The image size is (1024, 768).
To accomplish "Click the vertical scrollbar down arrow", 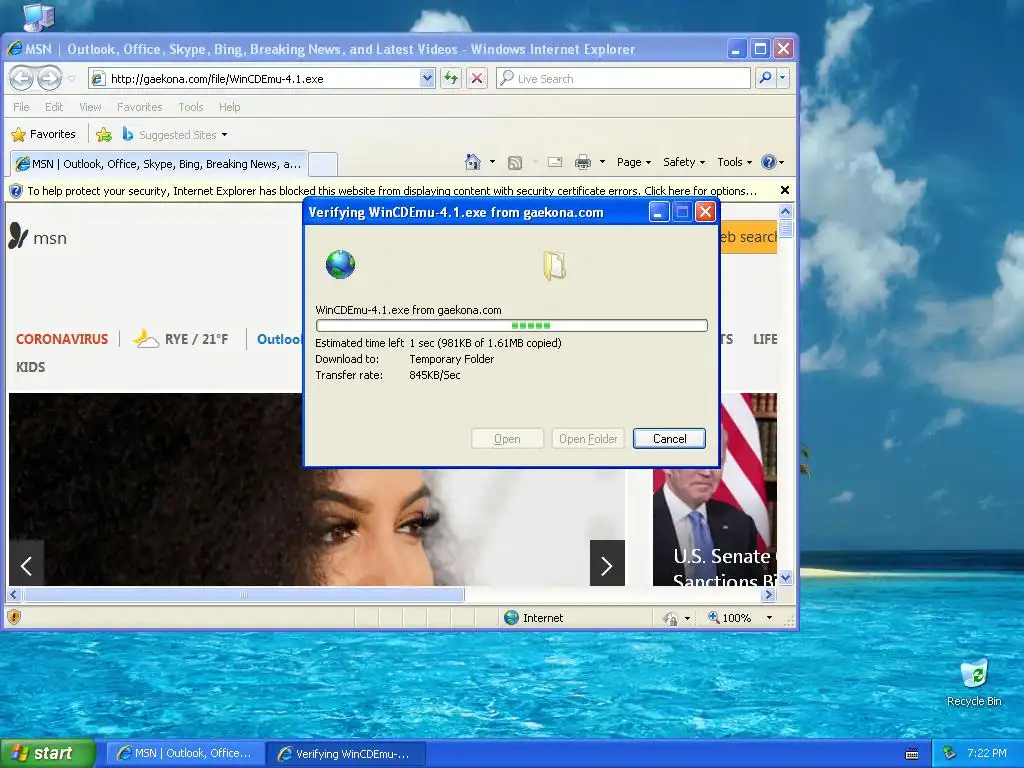I will tap(786, 577).
